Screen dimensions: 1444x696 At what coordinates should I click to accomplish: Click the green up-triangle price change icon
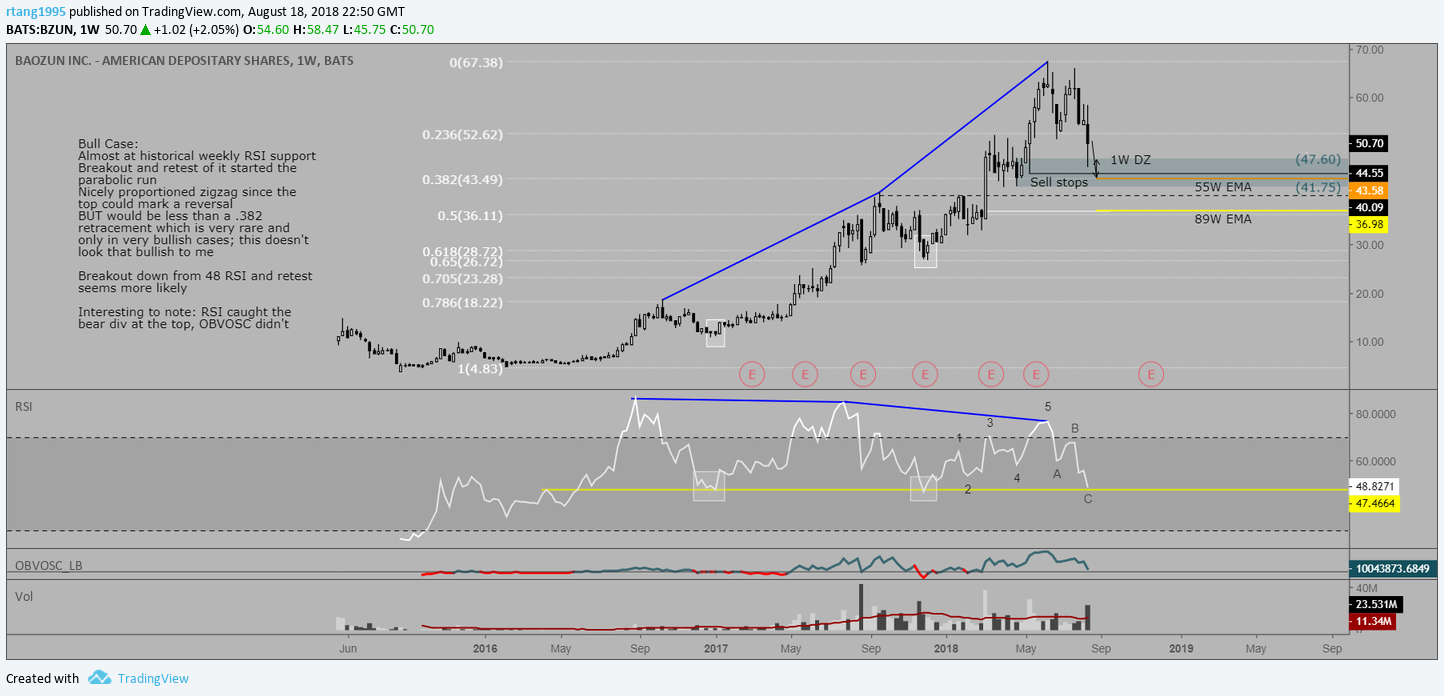[145, 30]
